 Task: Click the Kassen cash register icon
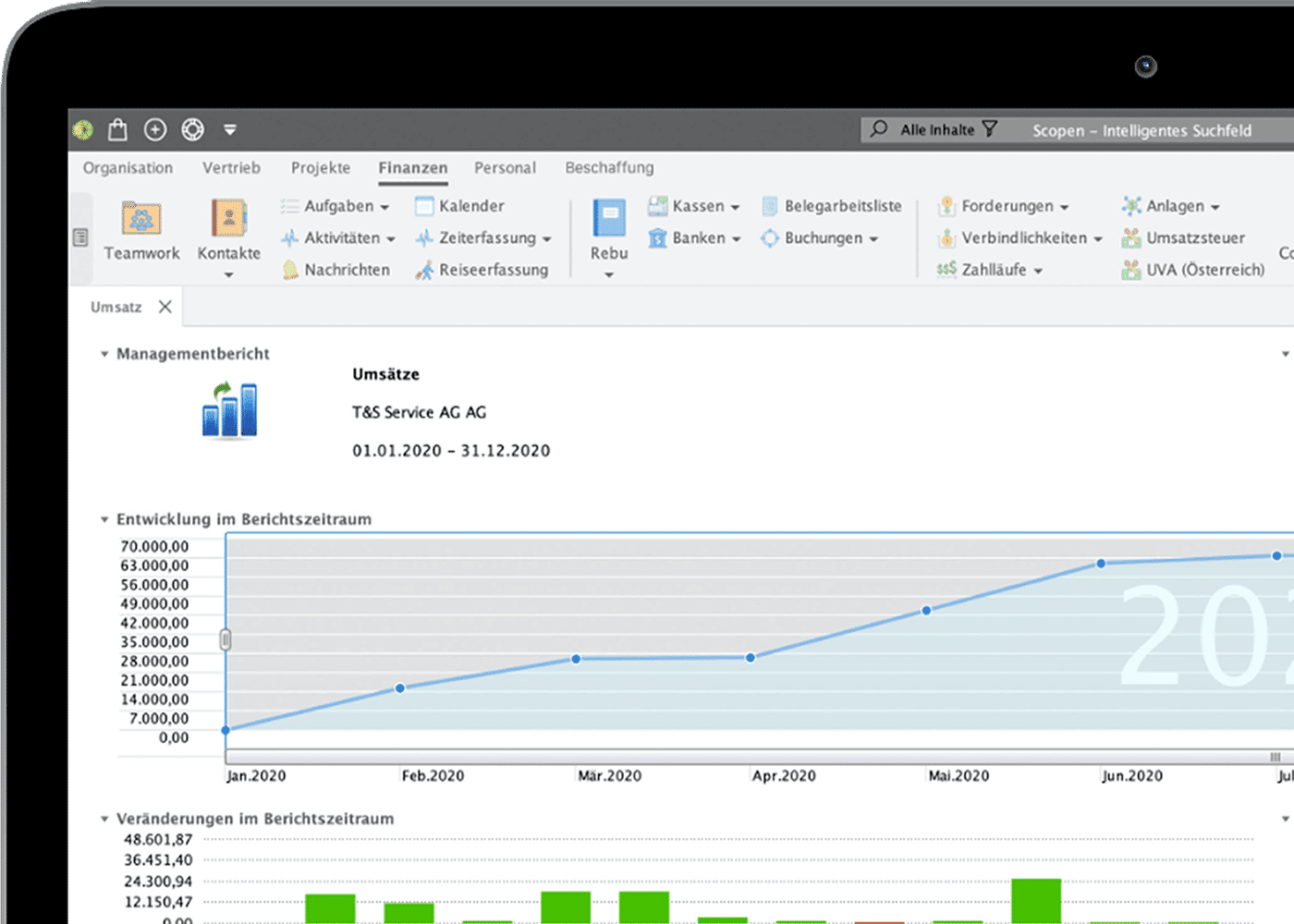point(657,206)
